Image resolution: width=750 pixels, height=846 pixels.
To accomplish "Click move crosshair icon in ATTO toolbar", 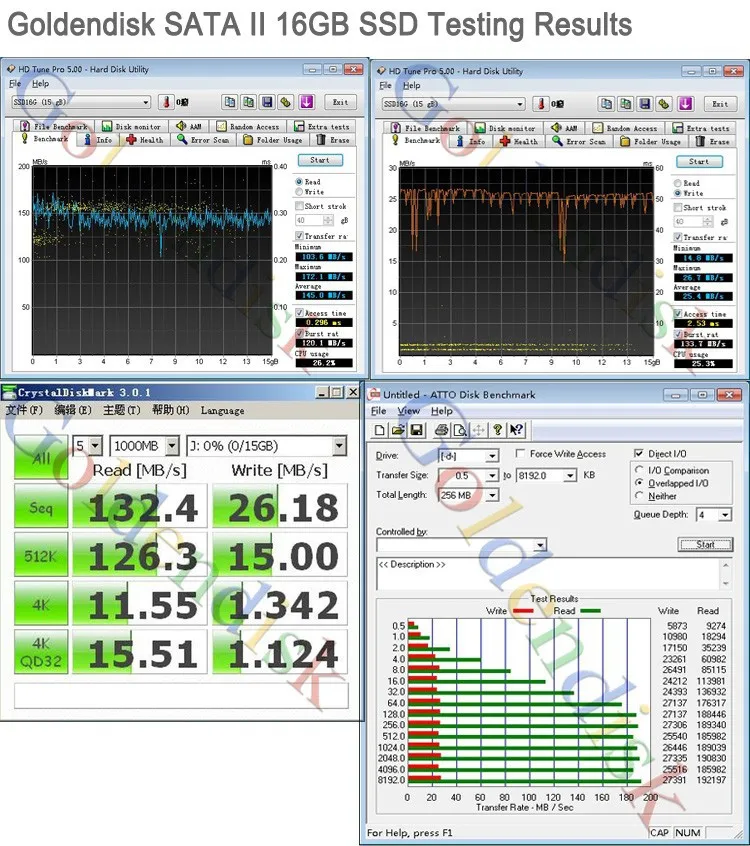I will click(478, 430).
